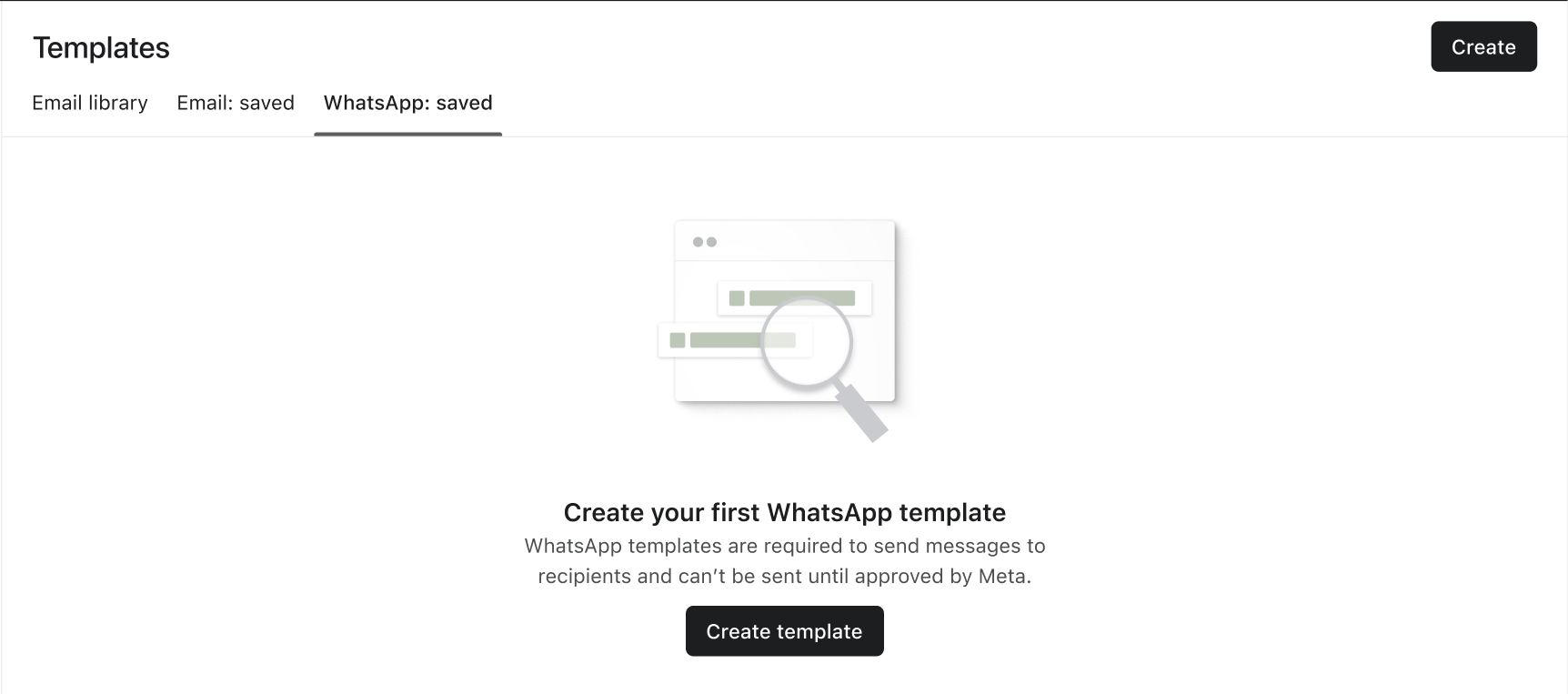Click the second green row in the illustration

click(741, 338)
